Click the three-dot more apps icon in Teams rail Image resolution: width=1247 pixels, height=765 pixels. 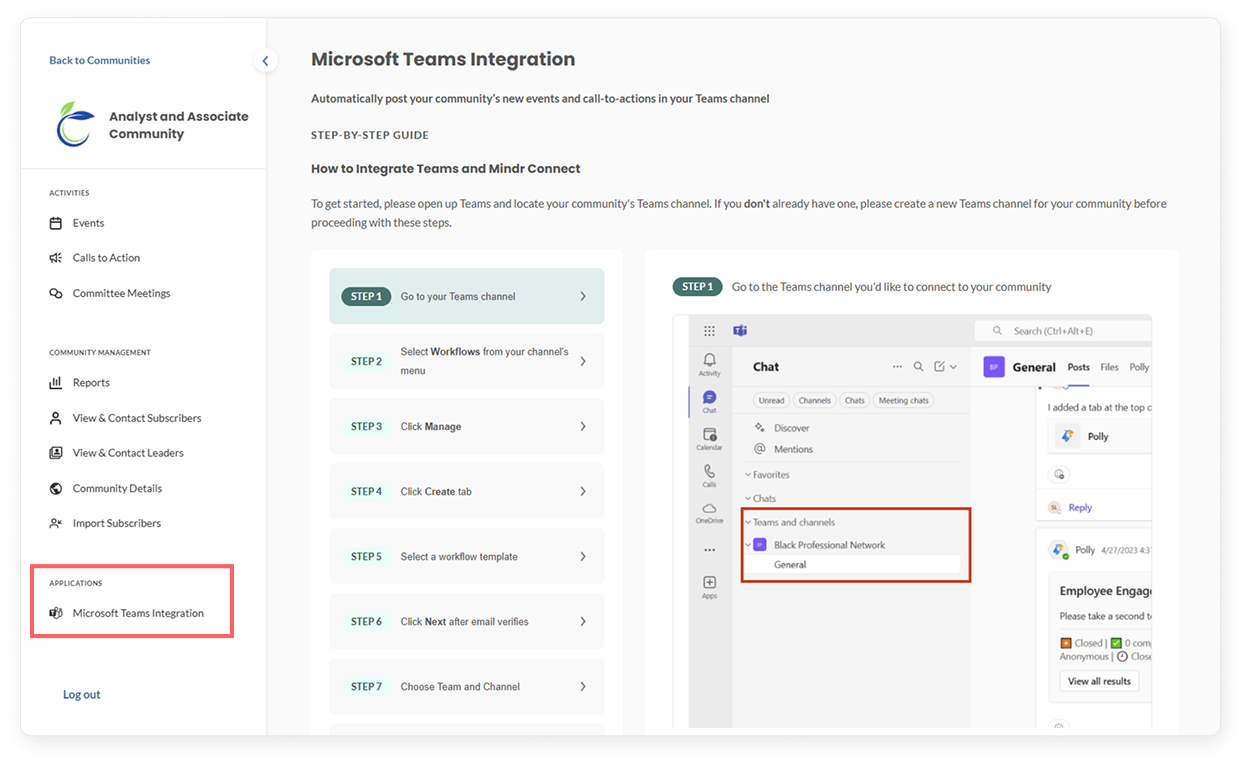(709, 550)
